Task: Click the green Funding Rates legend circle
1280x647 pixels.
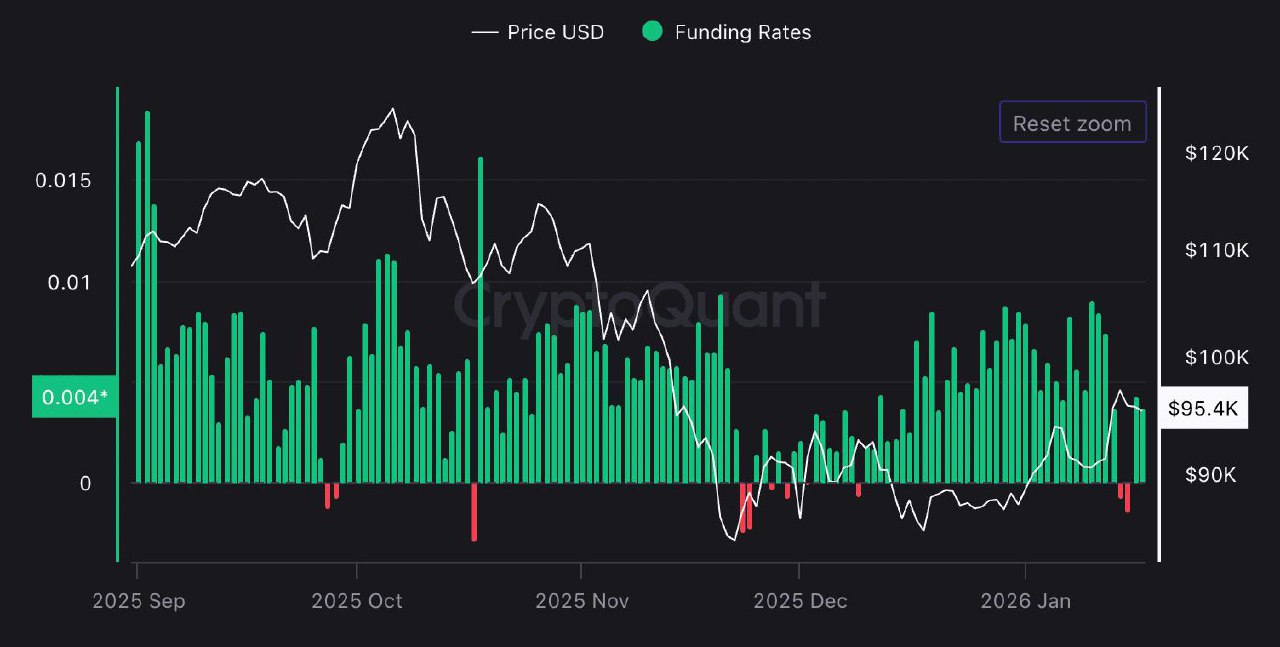Action: point(652,32)
